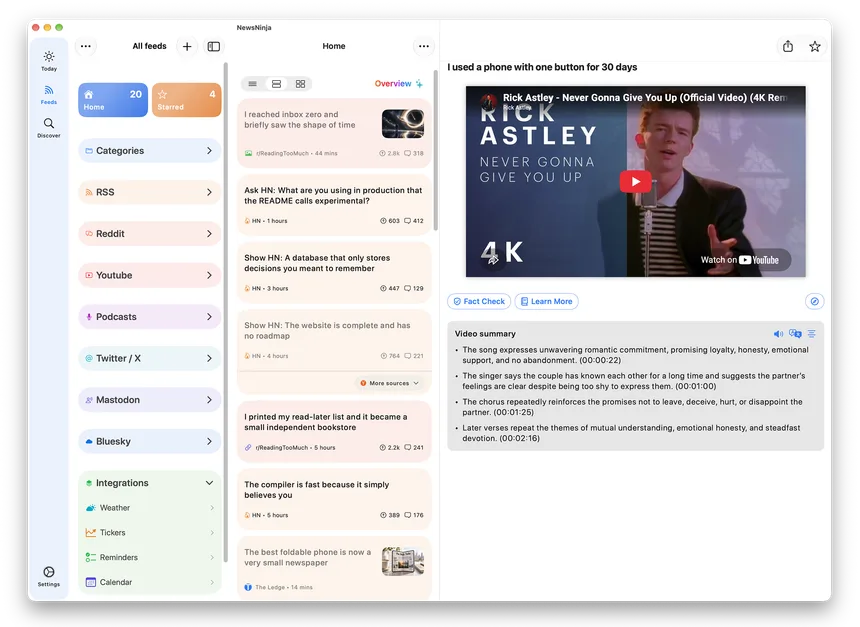Star the current article

(x=814, y=47)
